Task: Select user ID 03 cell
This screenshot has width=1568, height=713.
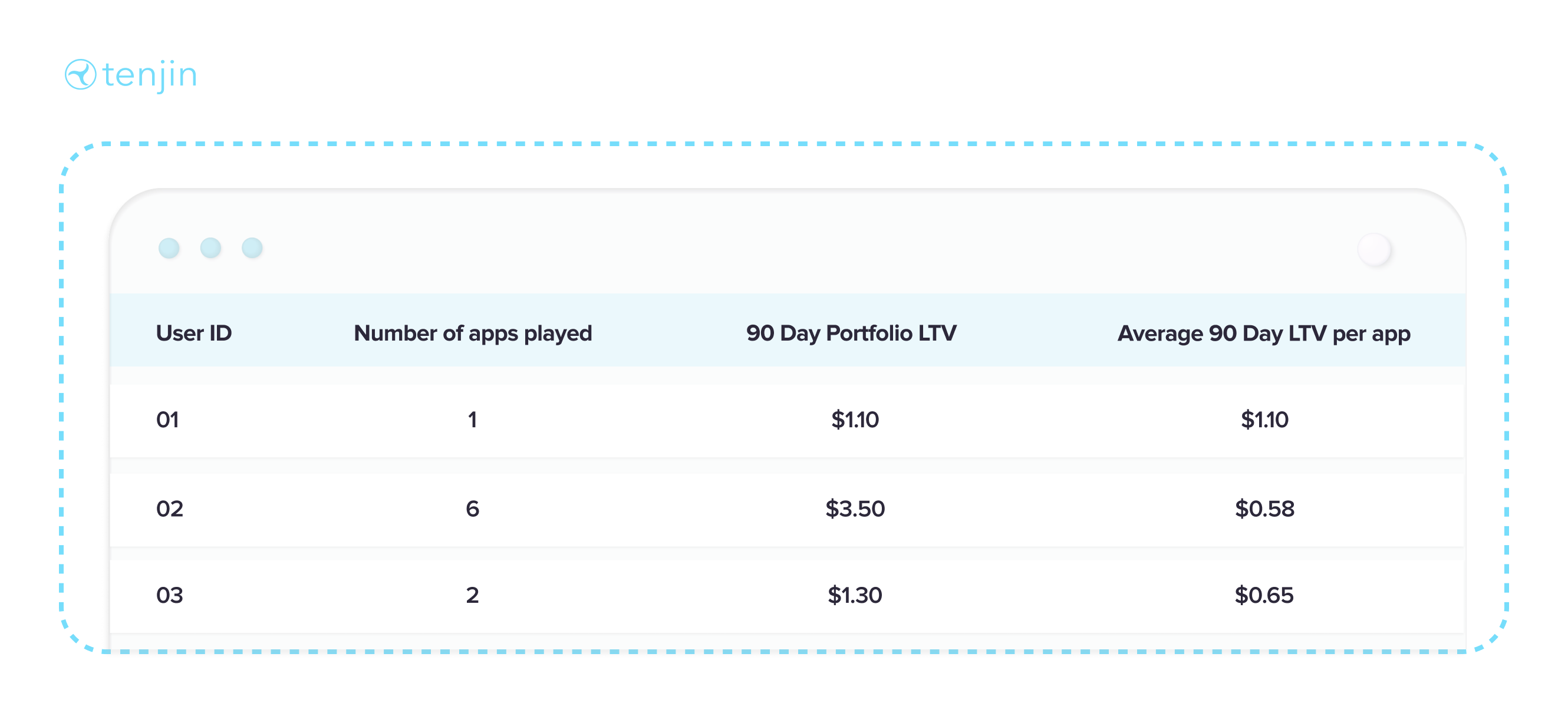Action: pyautogui.click(x=169, y=595)
